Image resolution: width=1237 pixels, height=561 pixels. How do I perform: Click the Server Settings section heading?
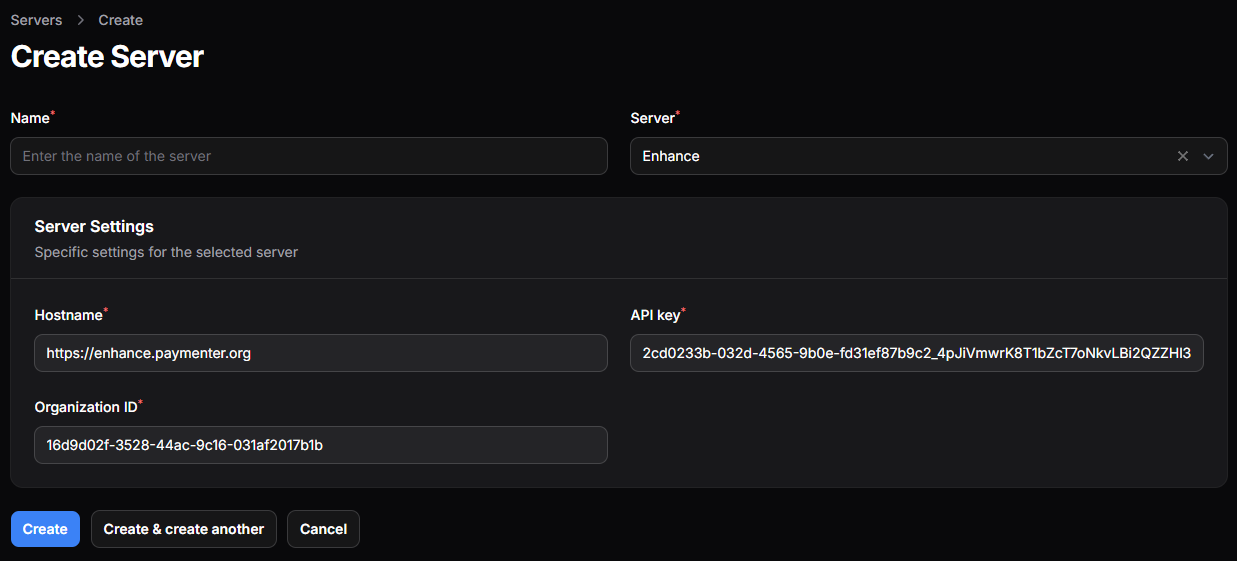[x=94, y=227]
